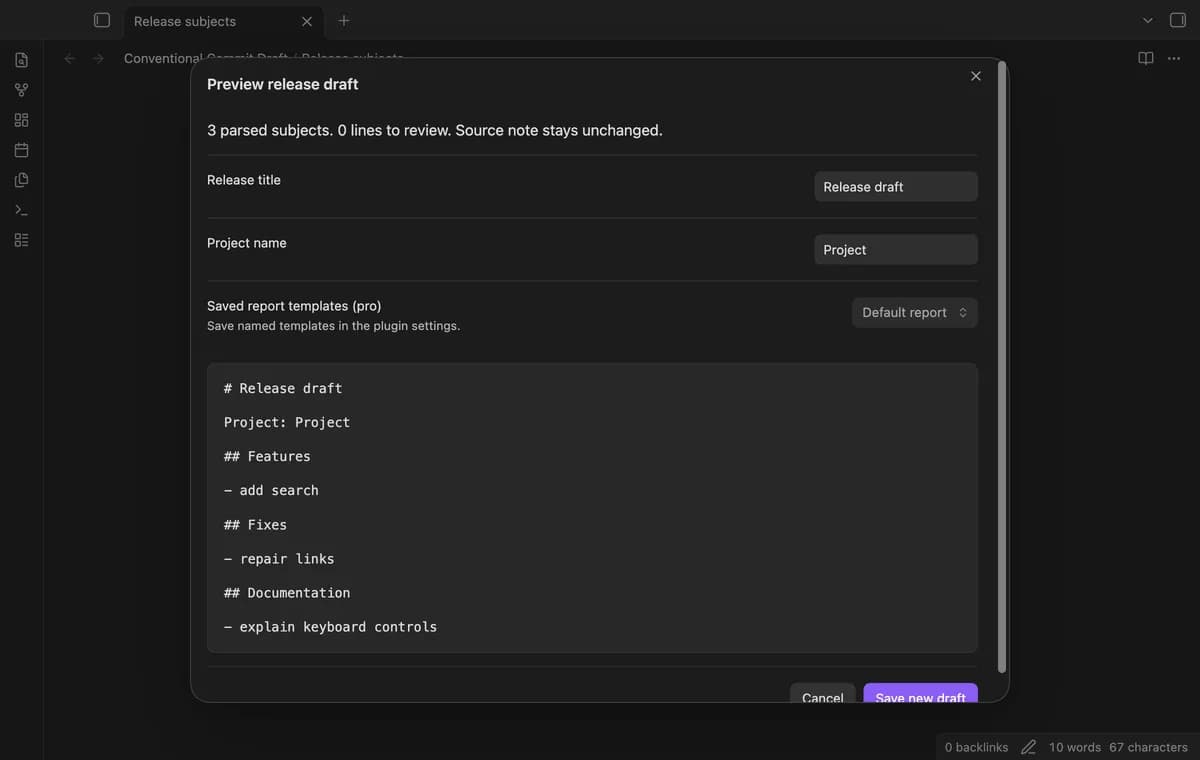Click the Save new draft button
The width and height of the screenshot is (1200, 760).
click(920, 694)
